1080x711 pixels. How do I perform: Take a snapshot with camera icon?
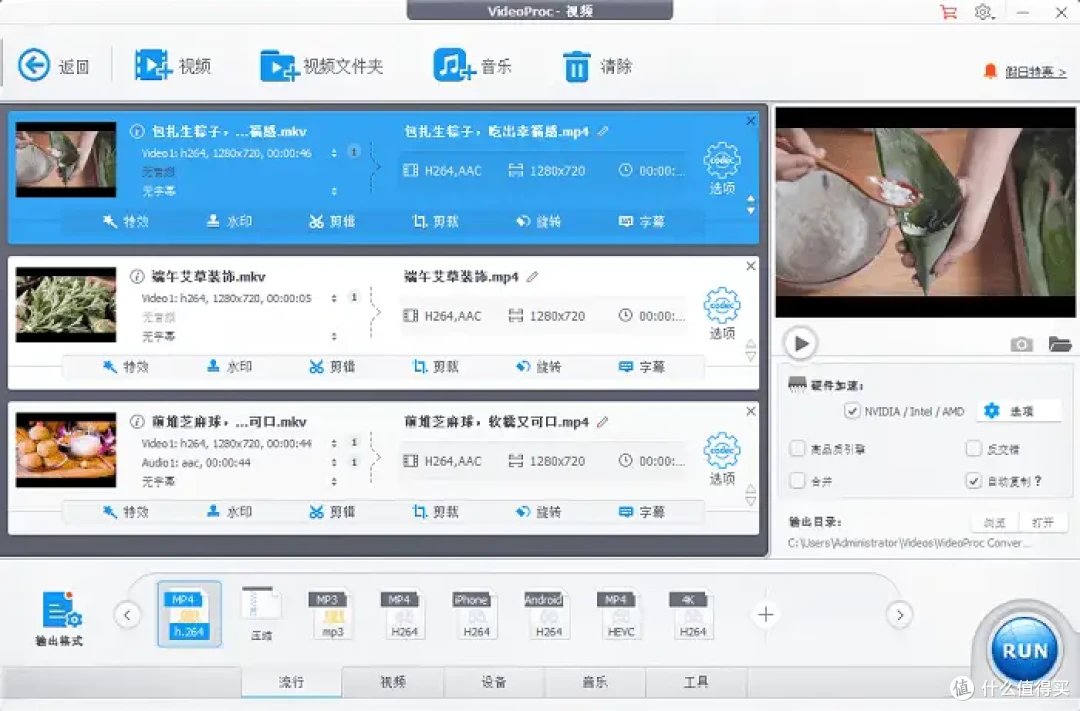[x=1021, y=344]
